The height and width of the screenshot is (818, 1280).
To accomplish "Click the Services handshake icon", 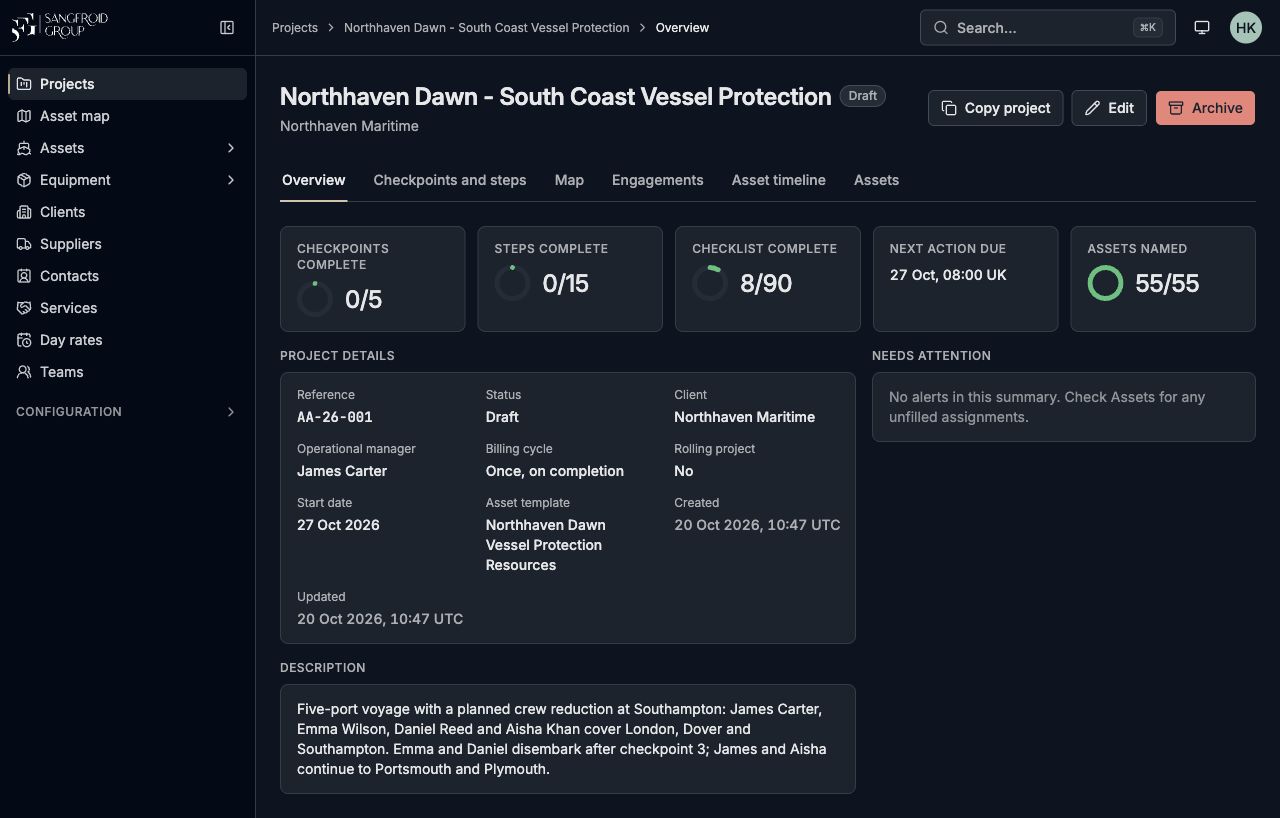I will 24,308.
